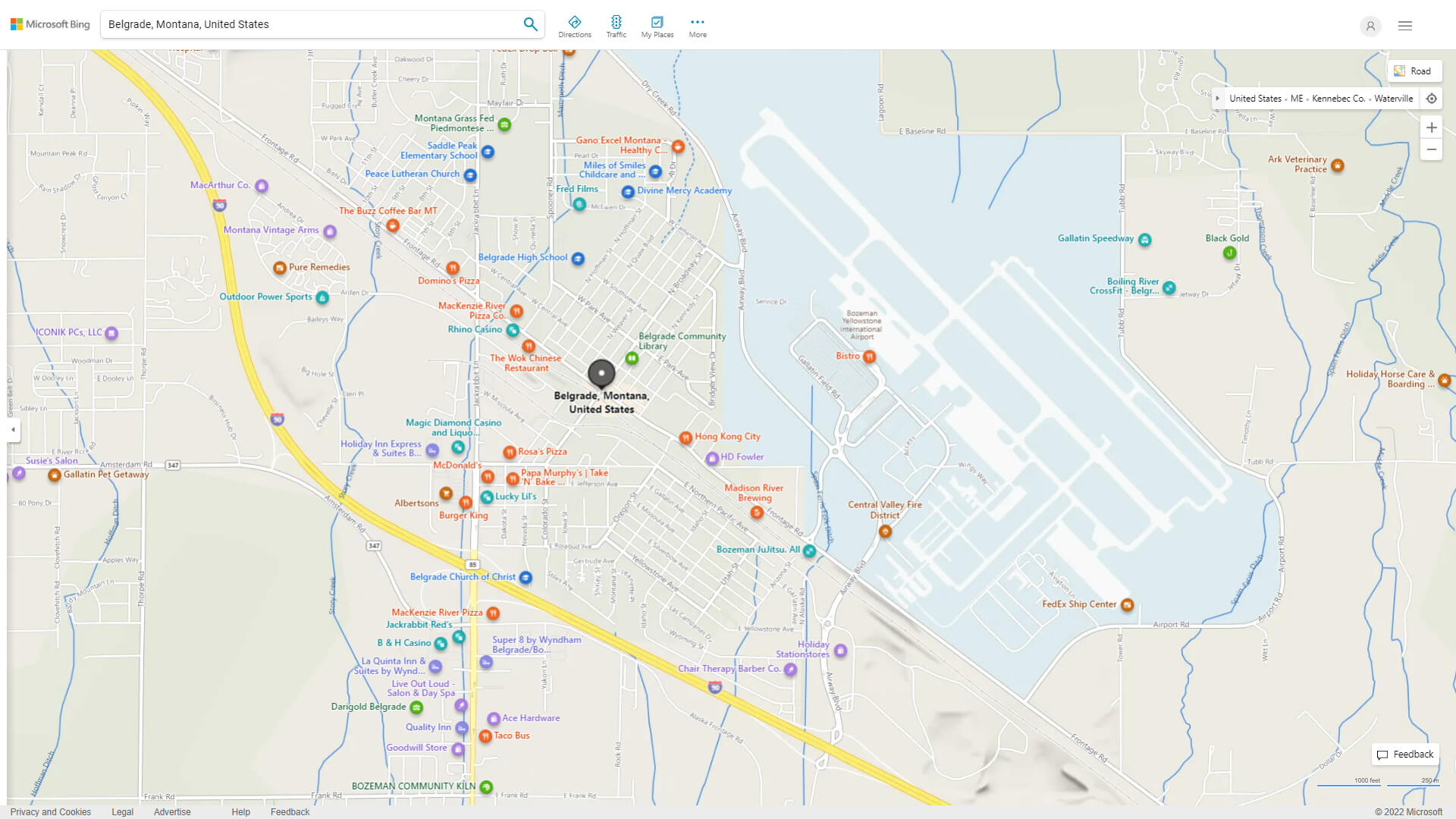This screenshot has width=1456, height=819.
Task: Click the user account icon
Action: (1370, 26)
